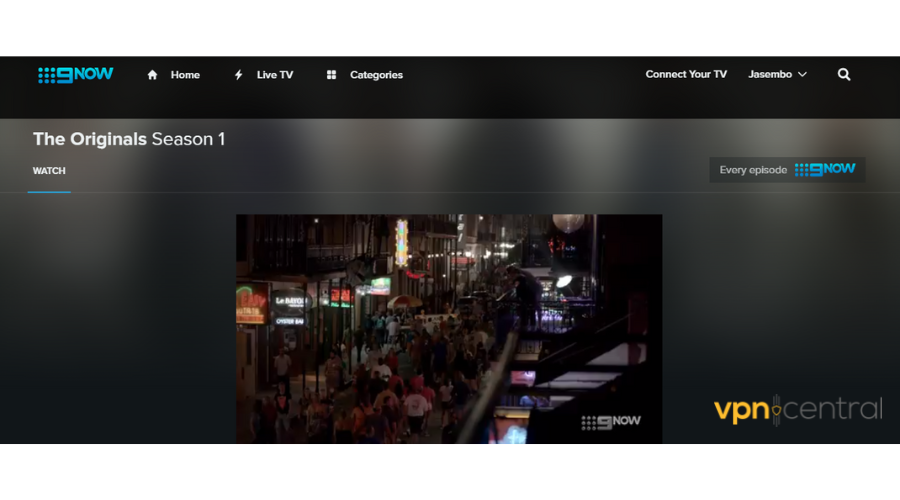Click The Originals show title
This screenshot has height=500, width=900.
[90, 139]
